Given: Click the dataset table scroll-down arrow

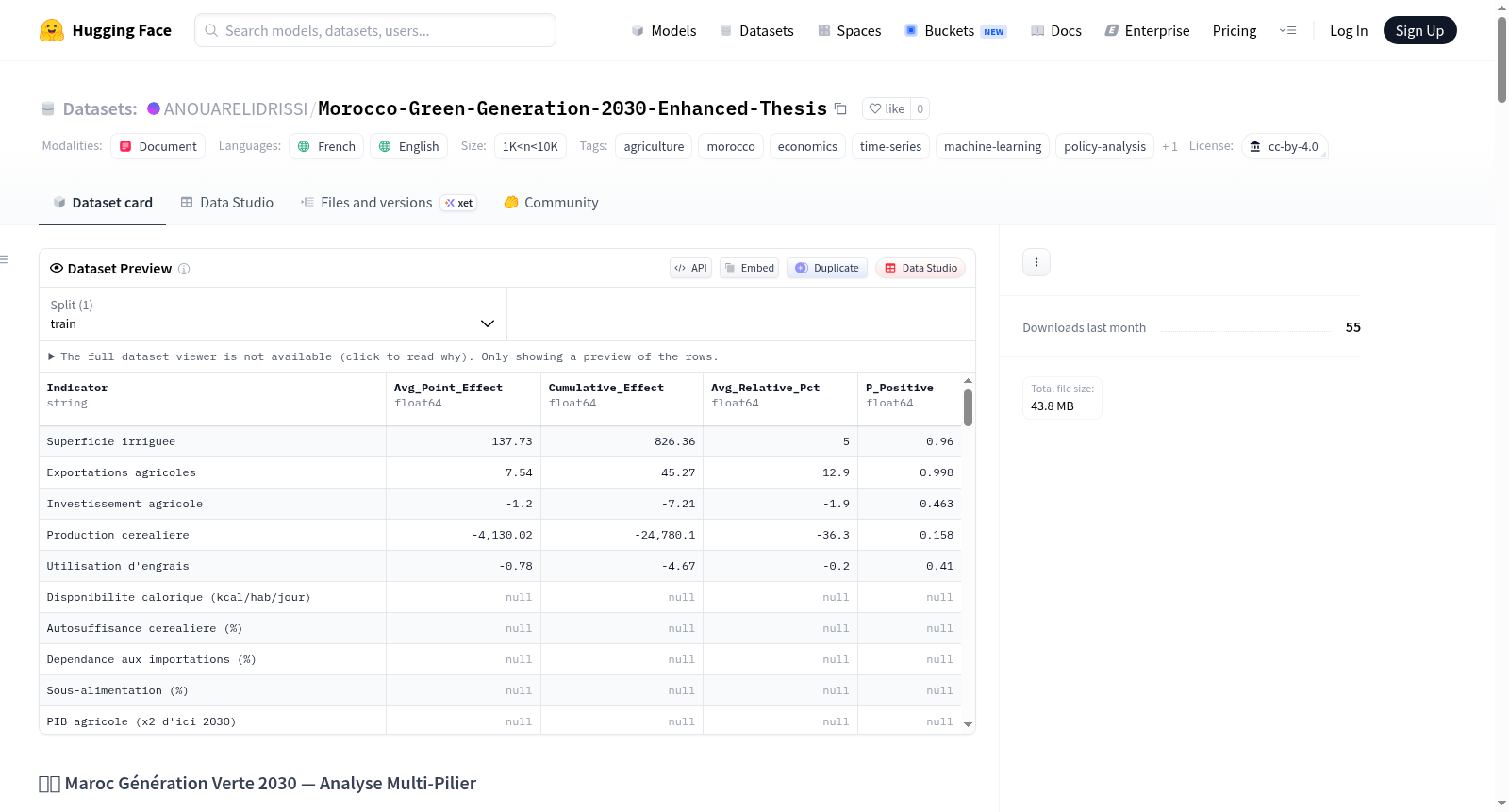Looking at the screenshot, I should [x=968, y=724].
